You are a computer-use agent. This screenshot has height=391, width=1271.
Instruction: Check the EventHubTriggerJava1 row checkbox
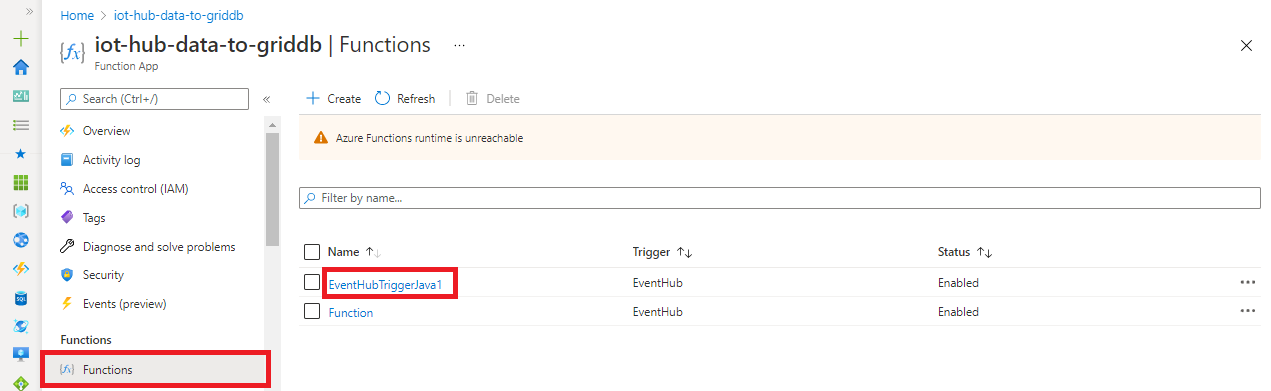(x=311, y=283)
